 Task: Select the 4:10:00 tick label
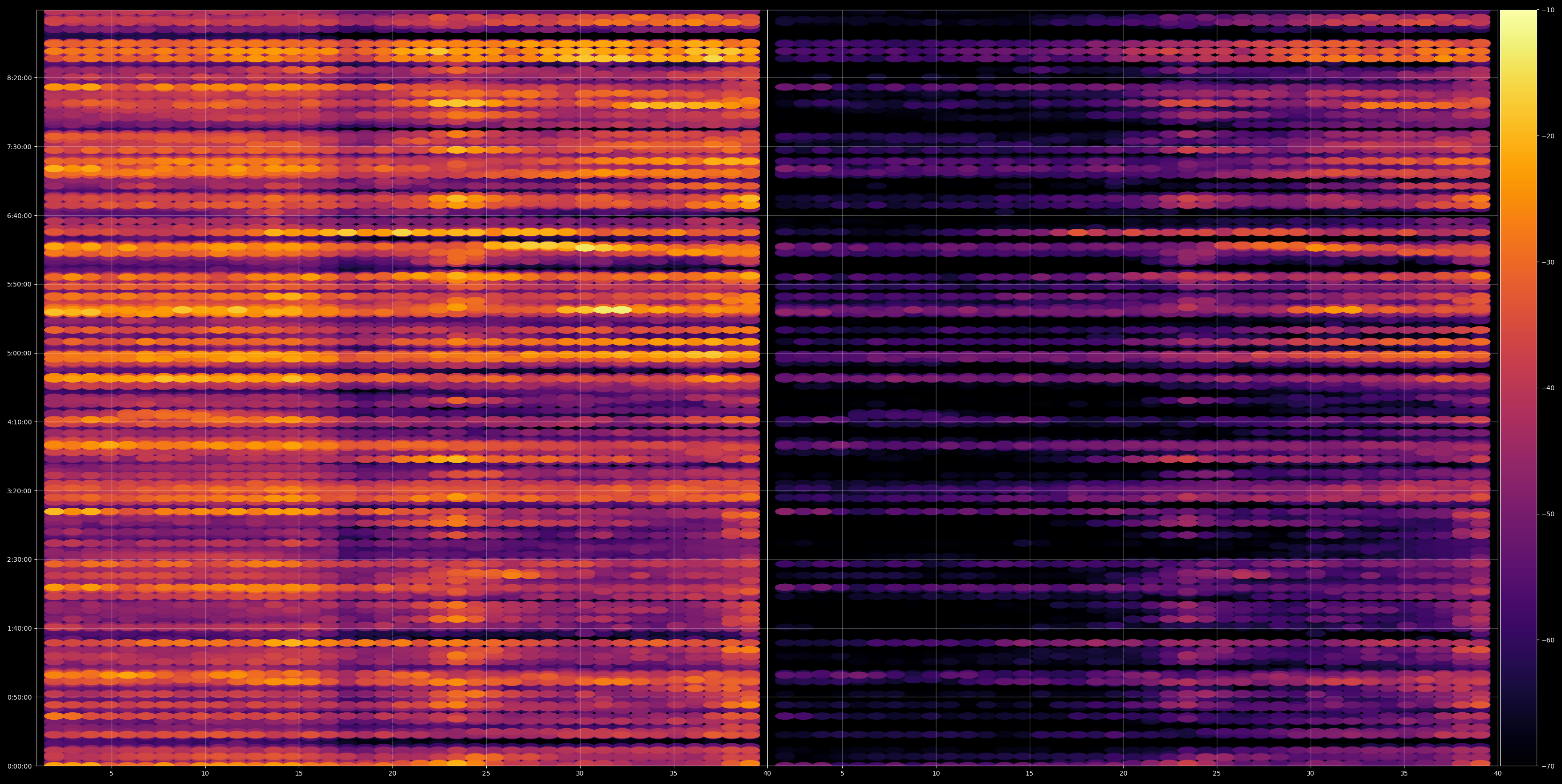[19, 422]
